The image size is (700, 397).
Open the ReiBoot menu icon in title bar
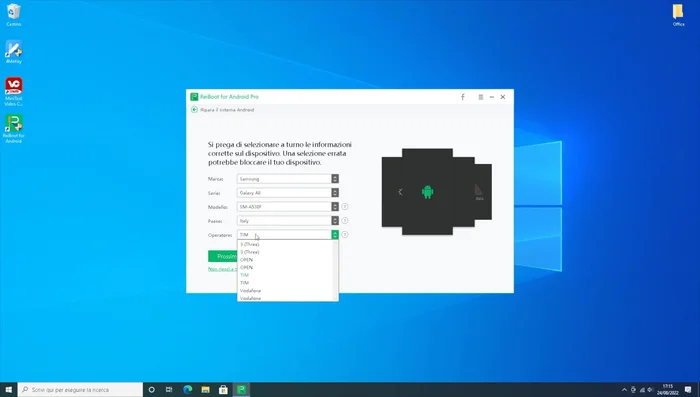tap(481, 97)
